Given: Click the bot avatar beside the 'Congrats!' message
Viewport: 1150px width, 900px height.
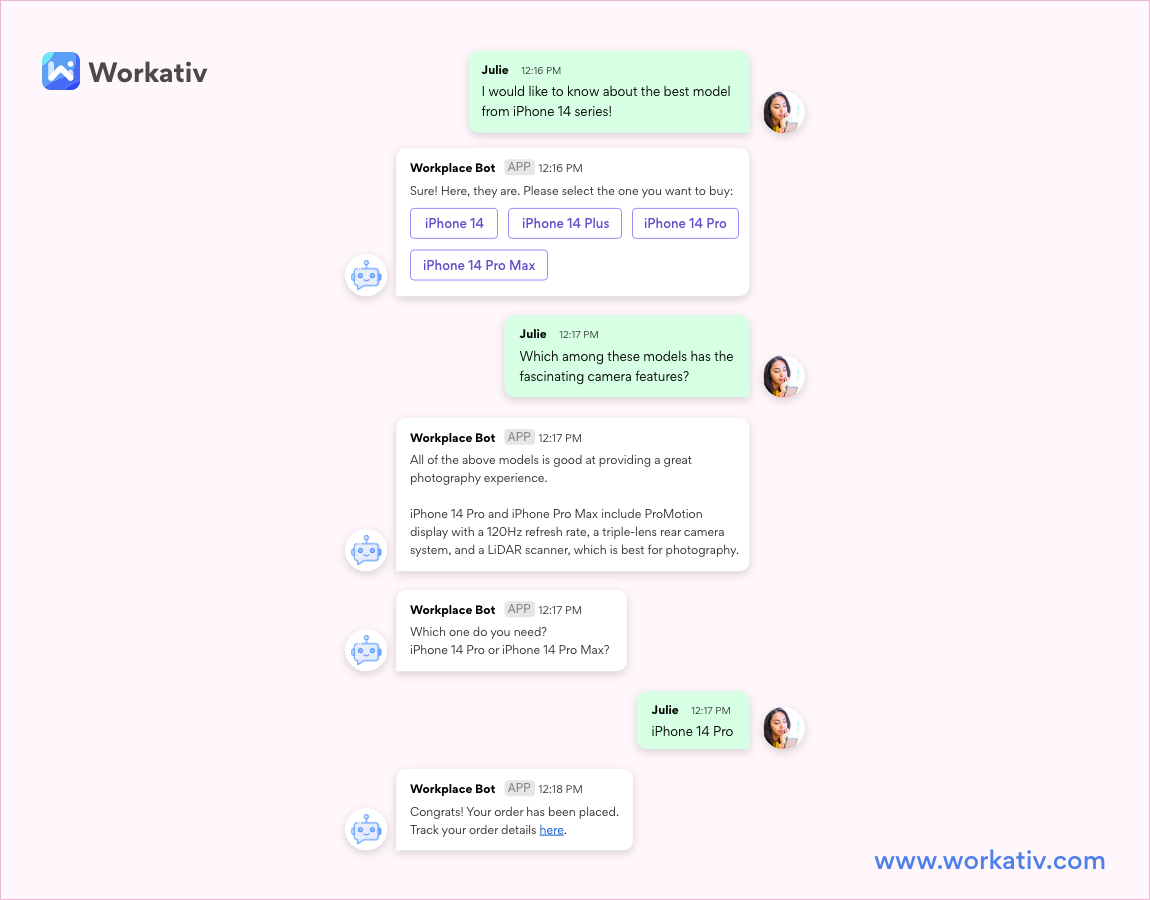Looking at the screenshot, I should point(366,830).
